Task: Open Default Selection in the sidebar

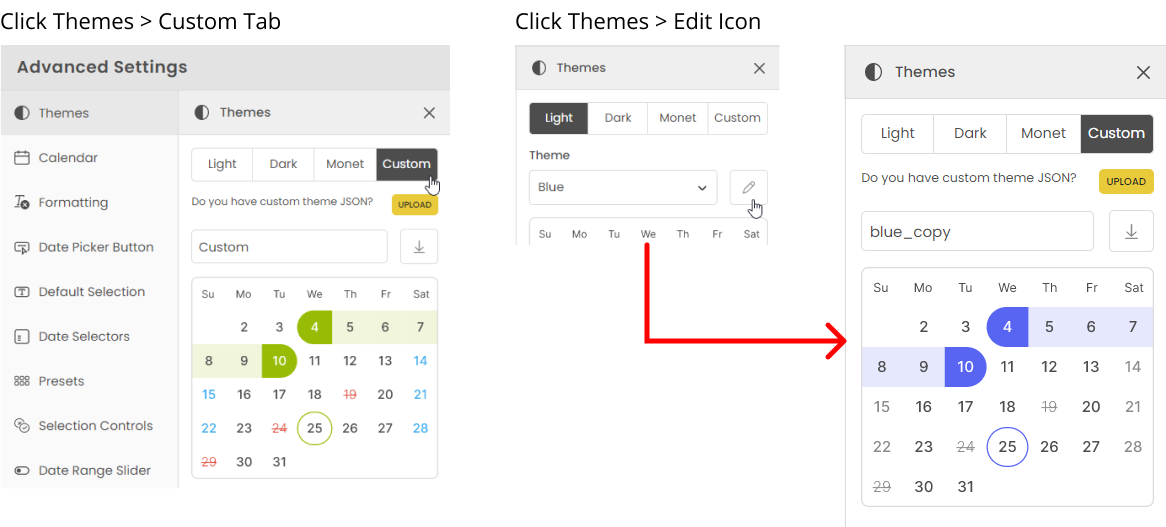Action: (x=91, y=292)
